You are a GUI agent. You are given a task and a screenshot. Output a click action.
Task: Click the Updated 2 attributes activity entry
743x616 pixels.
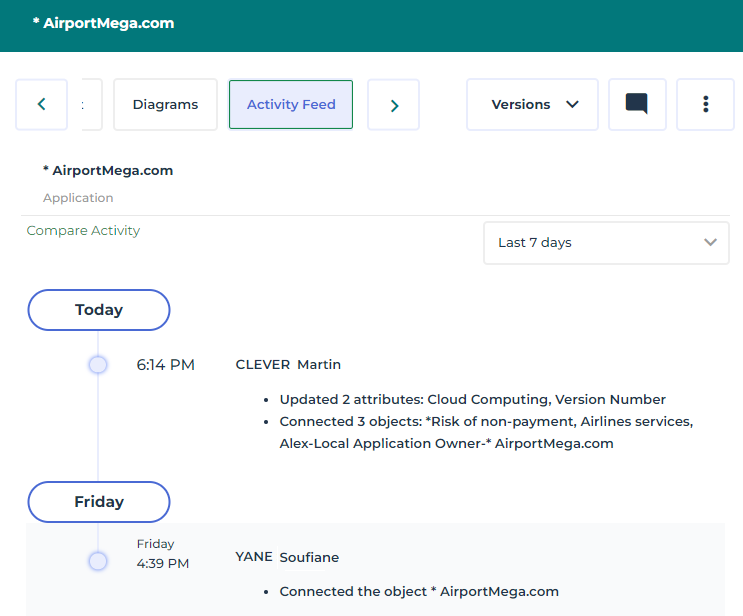[x=472, y=399]
